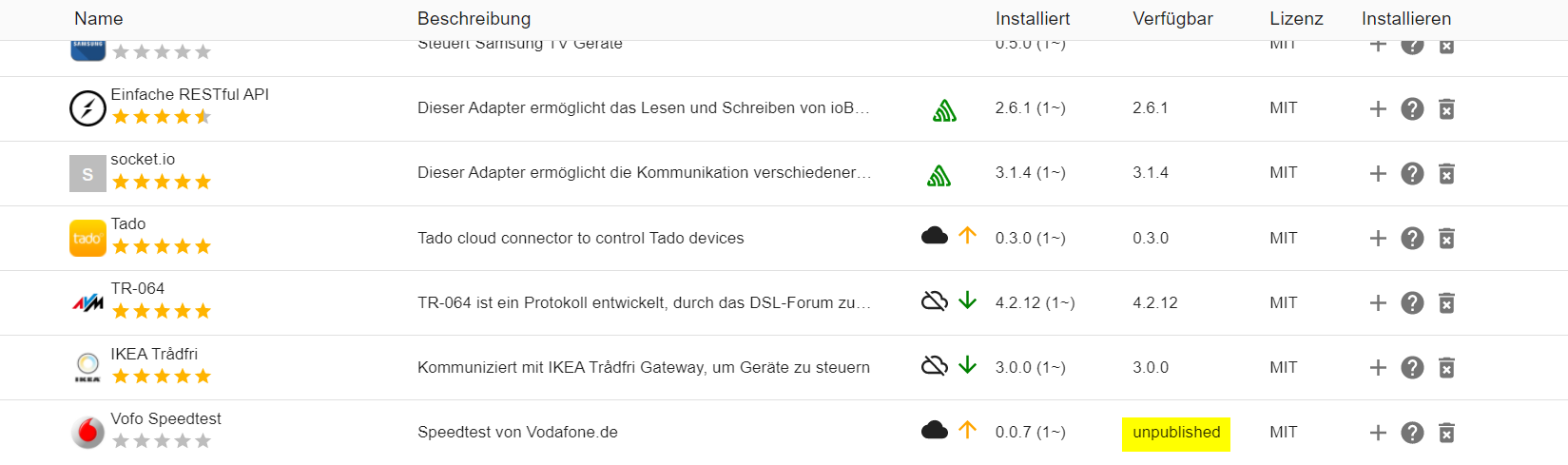Screen dimensions: 1568x465
Task: Delete the Vofo Speedtest adapter
Action: pos(1446,433)
